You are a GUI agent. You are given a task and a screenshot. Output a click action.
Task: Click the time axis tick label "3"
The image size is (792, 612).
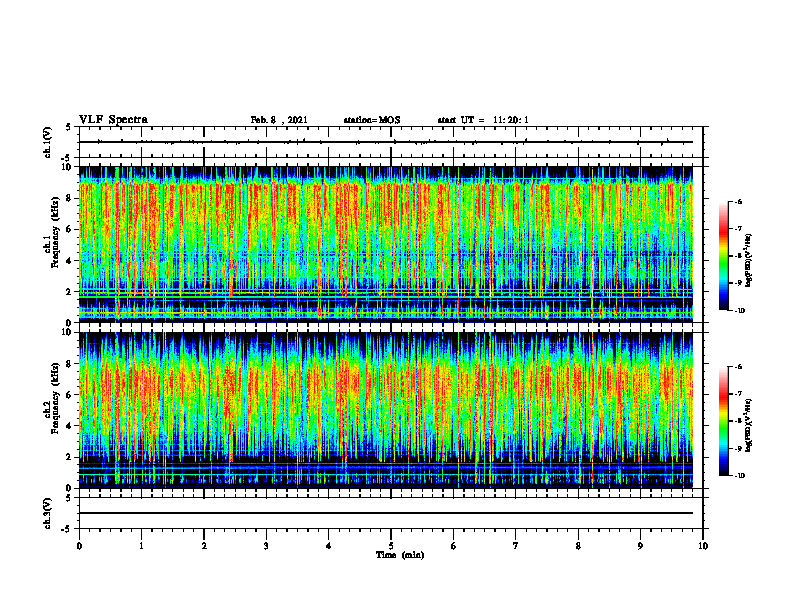pos(266,546)
